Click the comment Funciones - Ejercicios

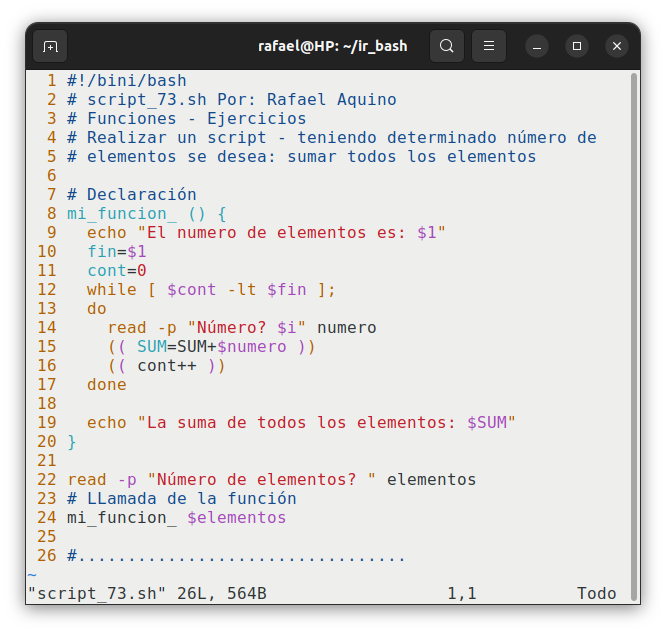[186, 119]
